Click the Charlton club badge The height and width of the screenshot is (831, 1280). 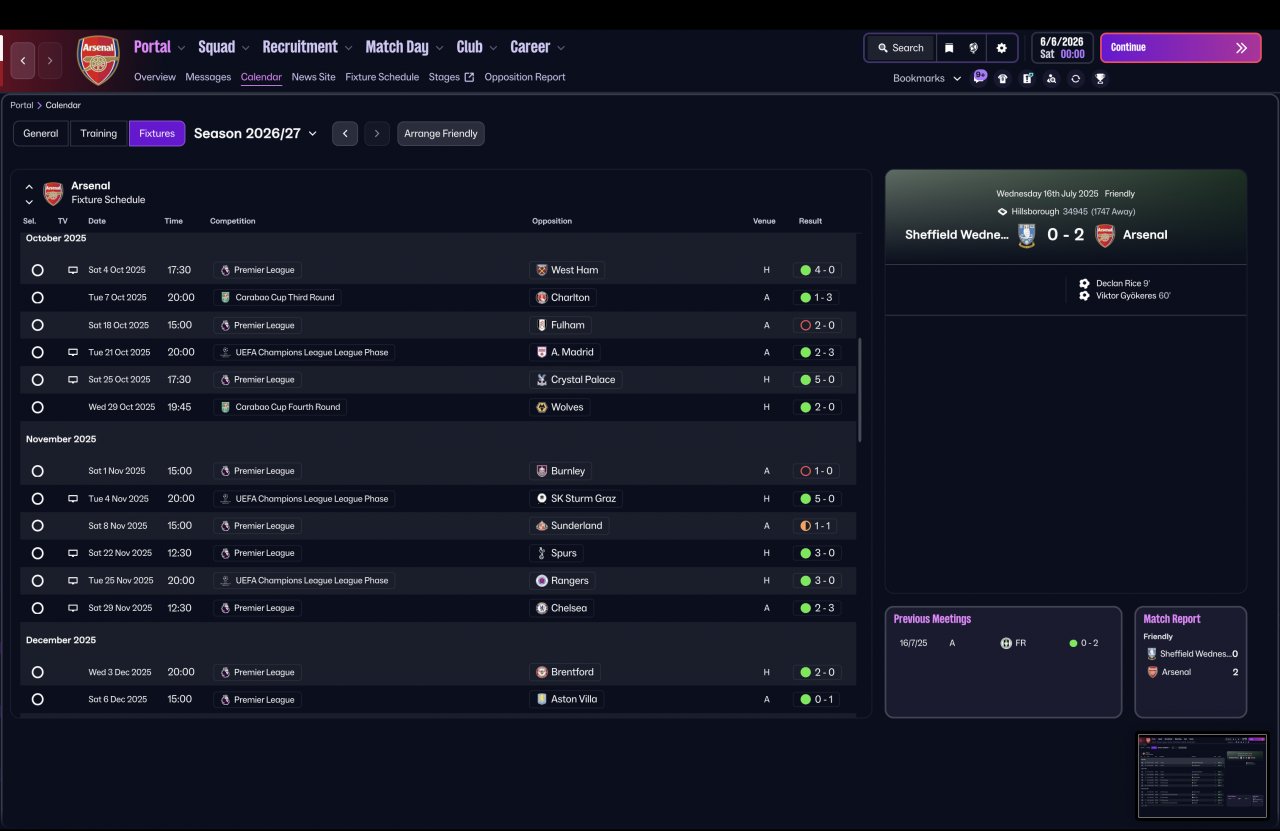pos(542,297)
